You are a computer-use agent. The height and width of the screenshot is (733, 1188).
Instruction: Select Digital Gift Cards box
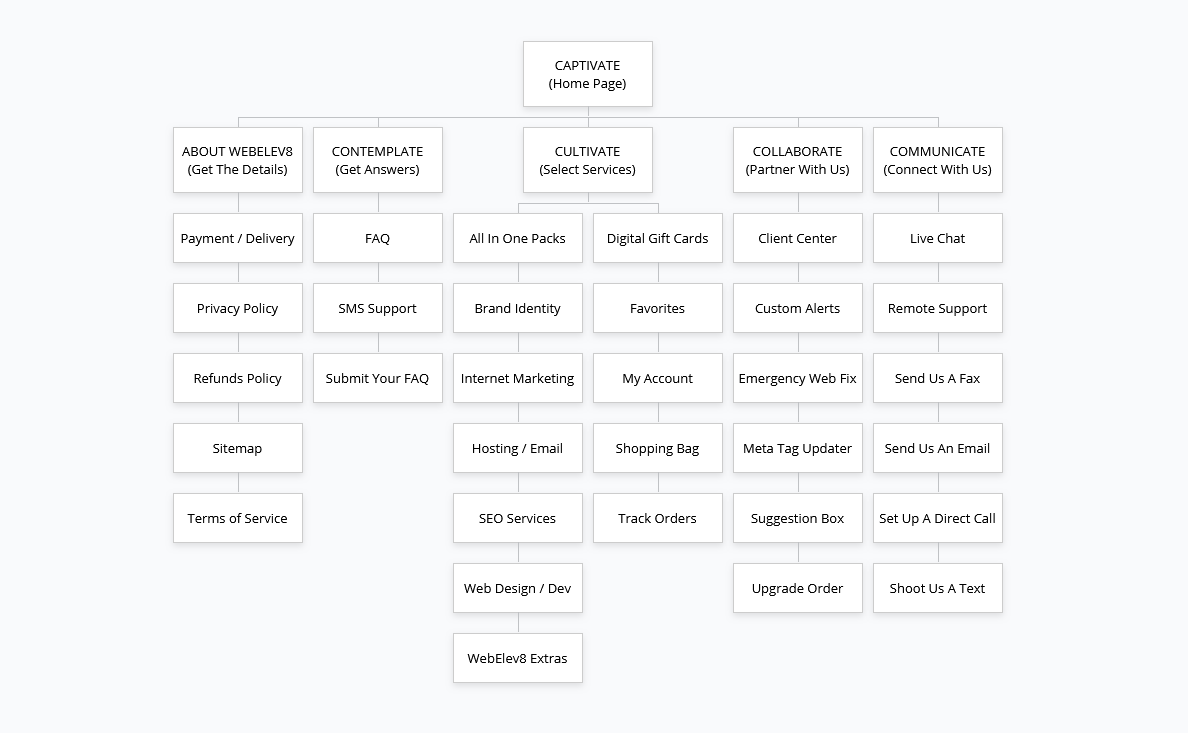pyautogui.click(x=657, y=238)
